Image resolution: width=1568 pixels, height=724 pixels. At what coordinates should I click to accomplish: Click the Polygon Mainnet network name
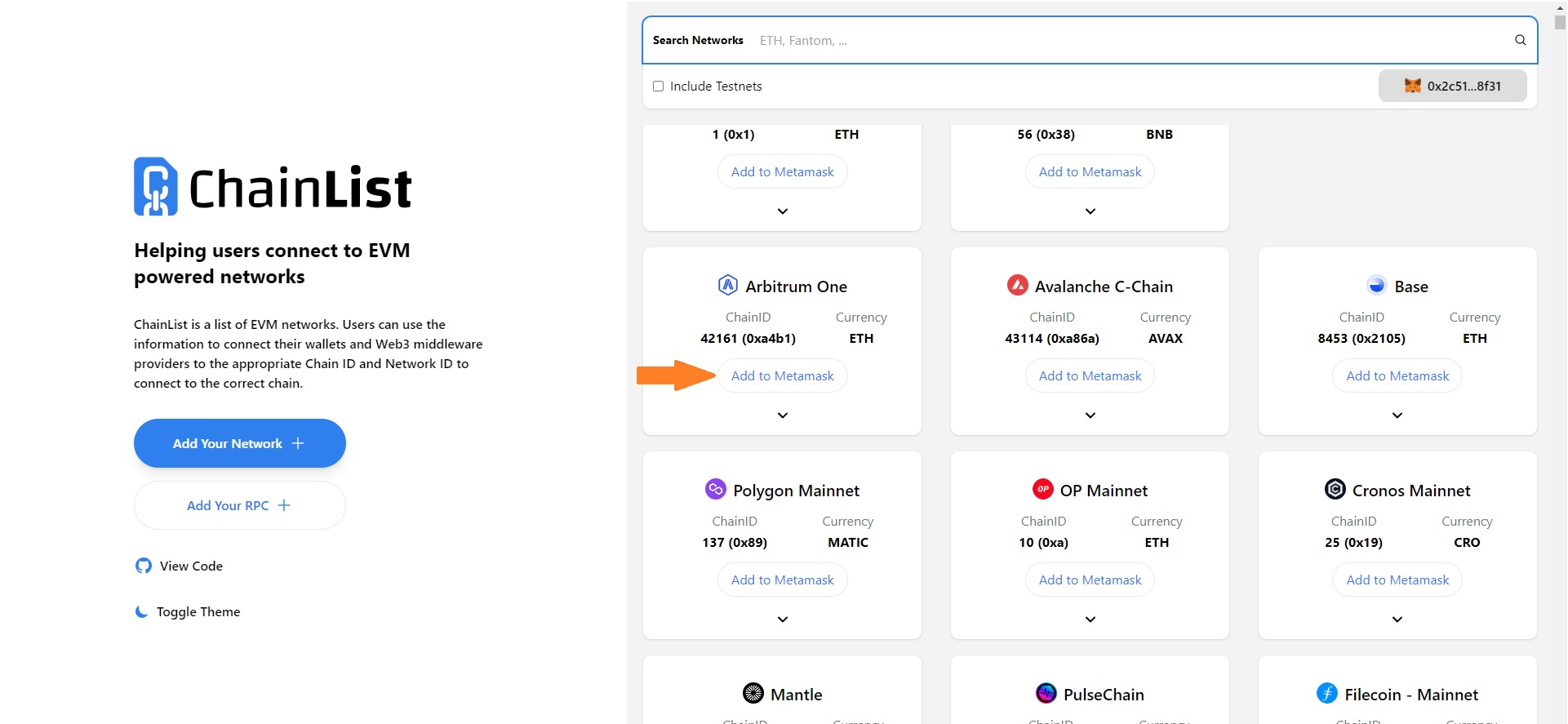pyautogui.click(x=797, y=491)
